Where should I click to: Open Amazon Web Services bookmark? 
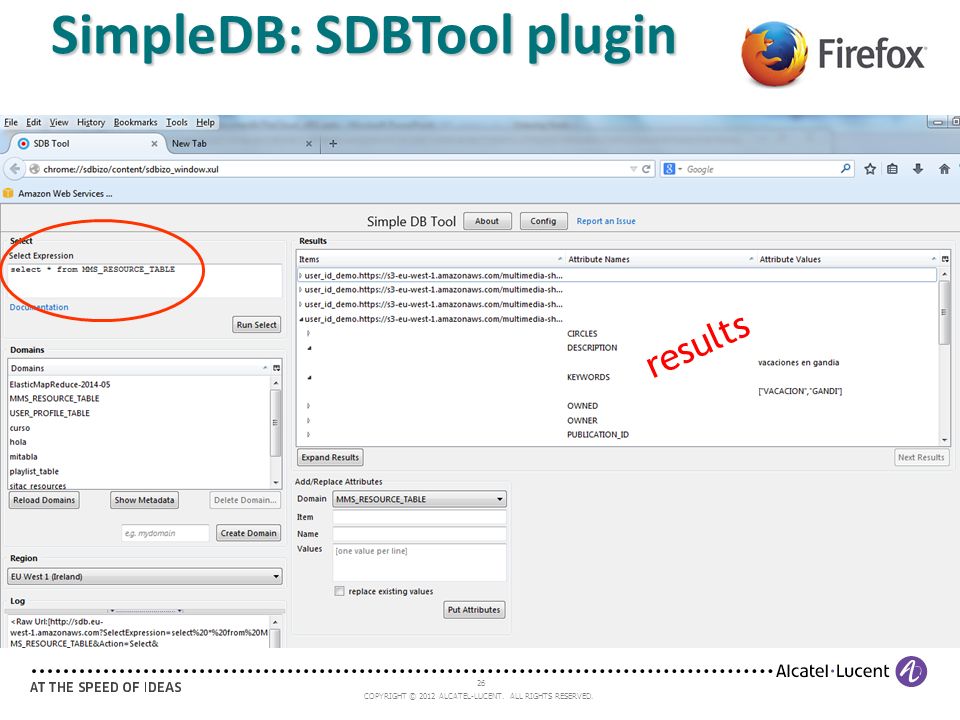[58, 193]
